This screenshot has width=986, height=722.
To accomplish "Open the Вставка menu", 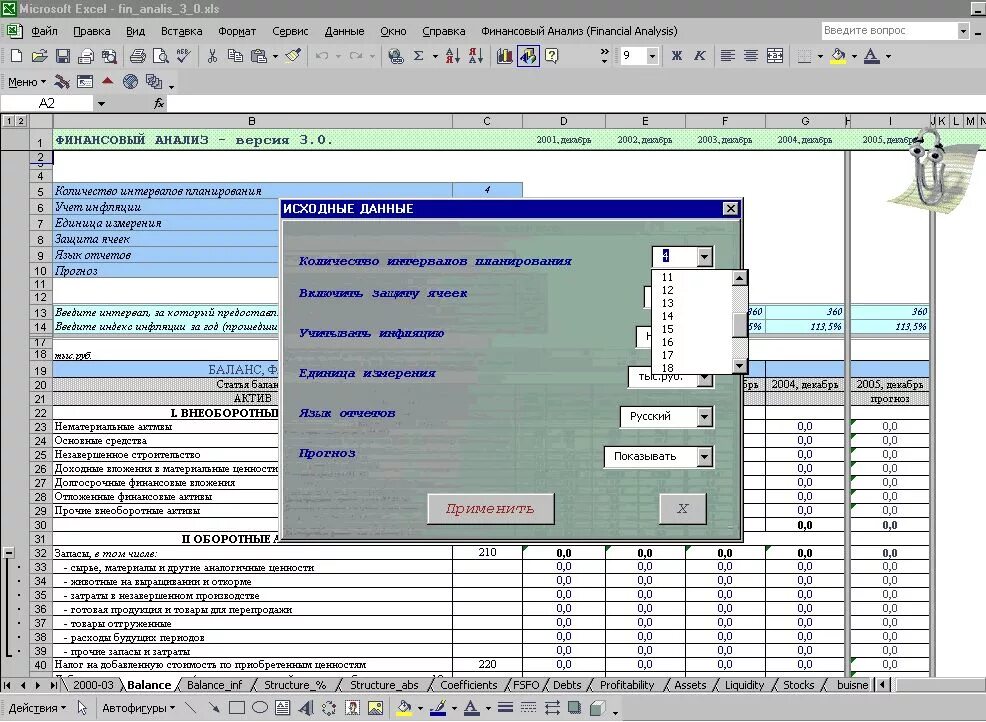I will (x=181, y=31).
